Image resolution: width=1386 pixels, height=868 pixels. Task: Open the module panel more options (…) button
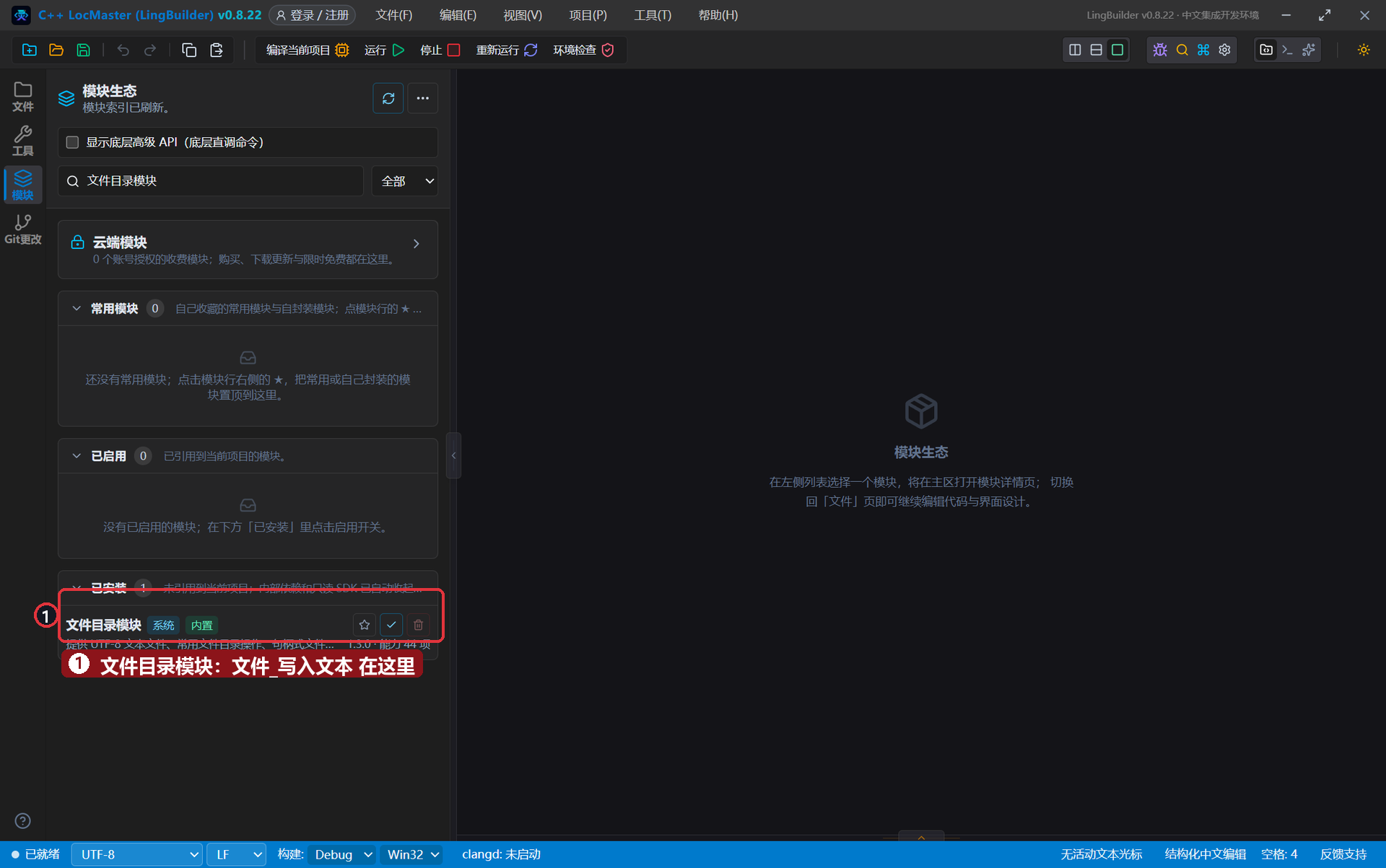(423, 98)
